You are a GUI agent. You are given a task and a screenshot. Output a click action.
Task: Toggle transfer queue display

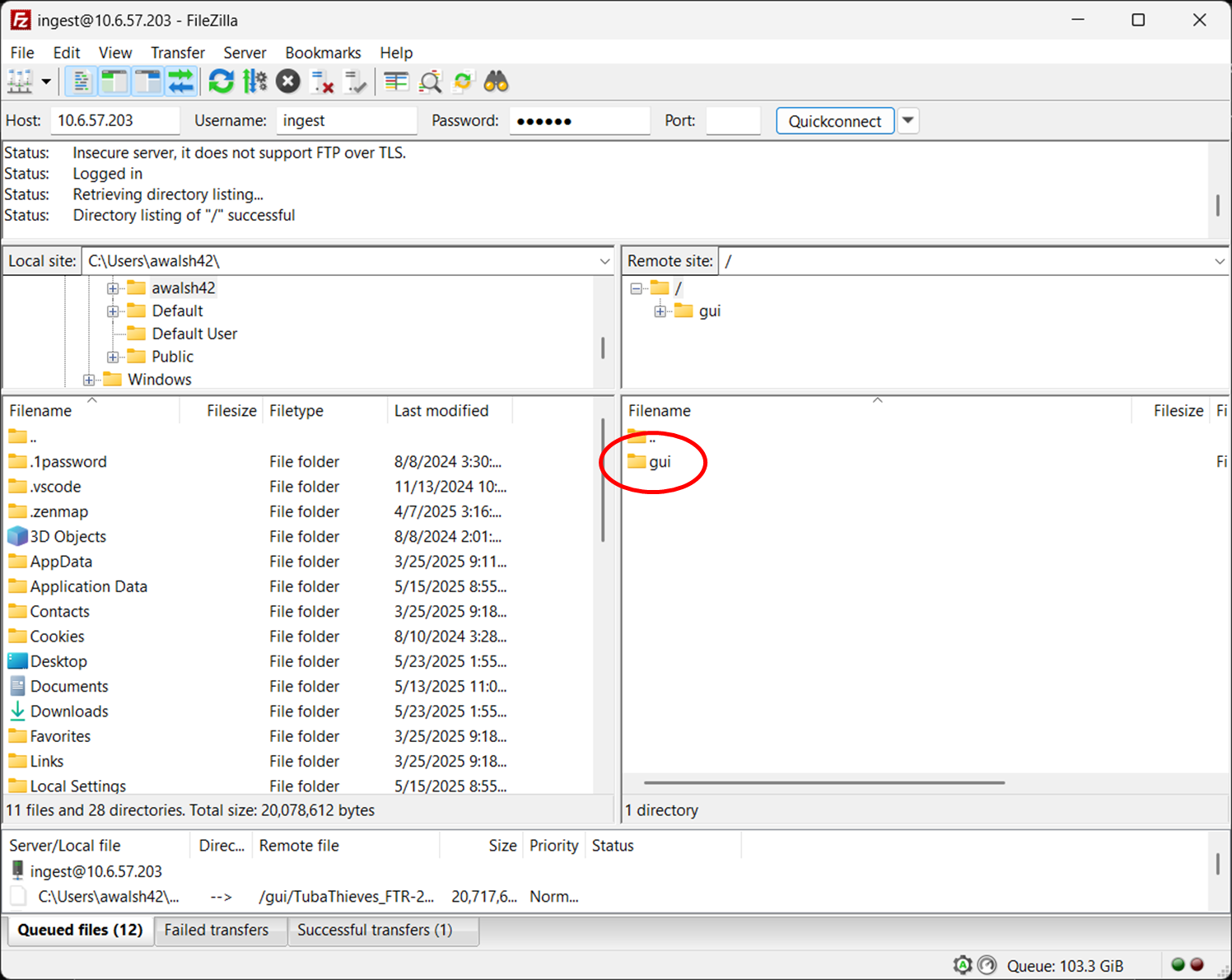180,82
